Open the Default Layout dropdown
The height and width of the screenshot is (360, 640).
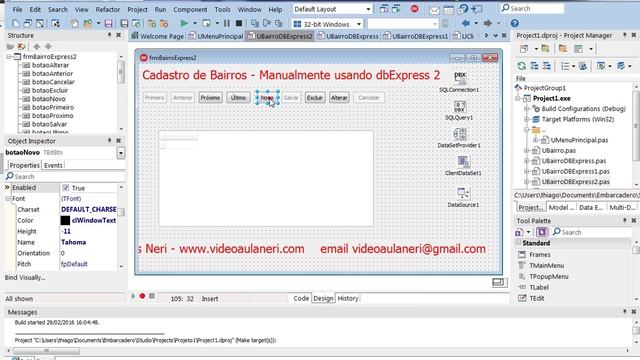[x=368, y=9]
